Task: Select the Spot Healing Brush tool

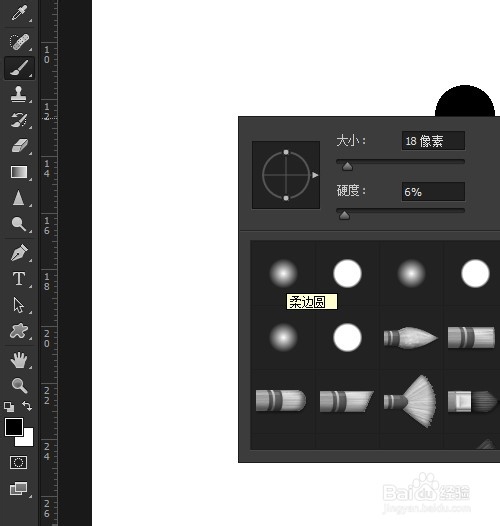Action: 19,42
